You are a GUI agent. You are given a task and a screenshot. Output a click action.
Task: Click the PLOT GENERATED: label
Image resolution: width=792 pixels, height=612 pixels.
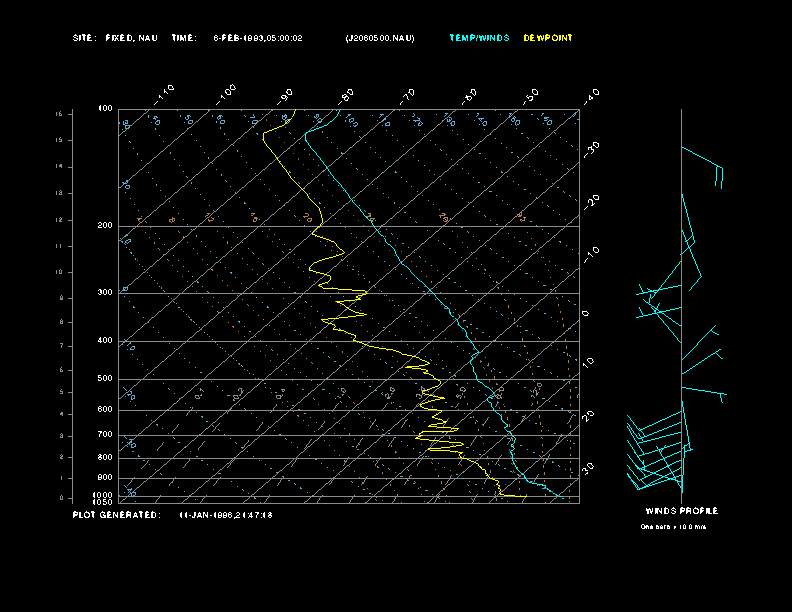click(117, 515)
